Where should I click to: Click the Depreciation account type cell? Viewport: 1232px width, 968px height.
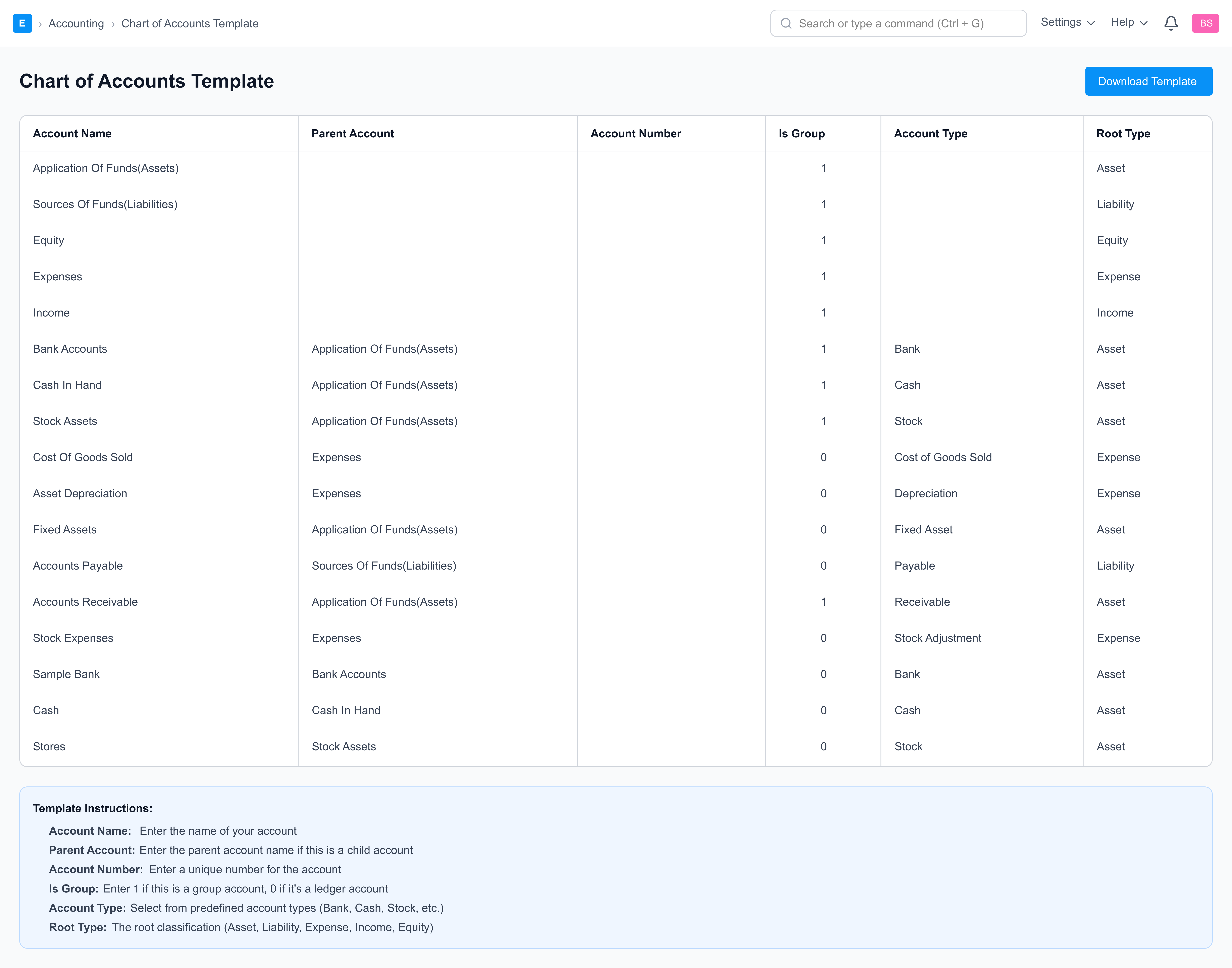926,494
